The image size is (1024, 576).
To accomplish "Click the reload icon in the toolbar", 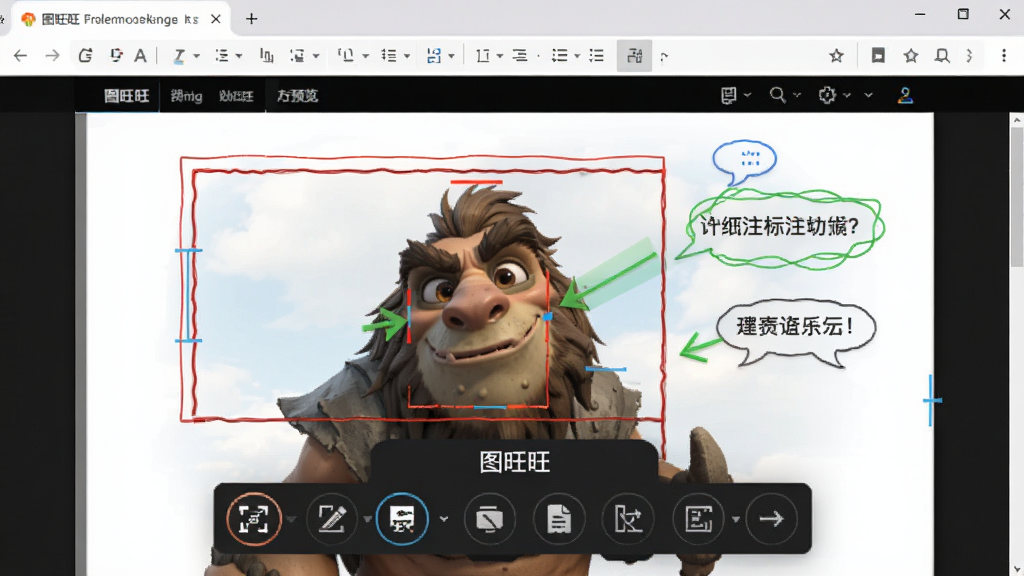I will 86,56.
